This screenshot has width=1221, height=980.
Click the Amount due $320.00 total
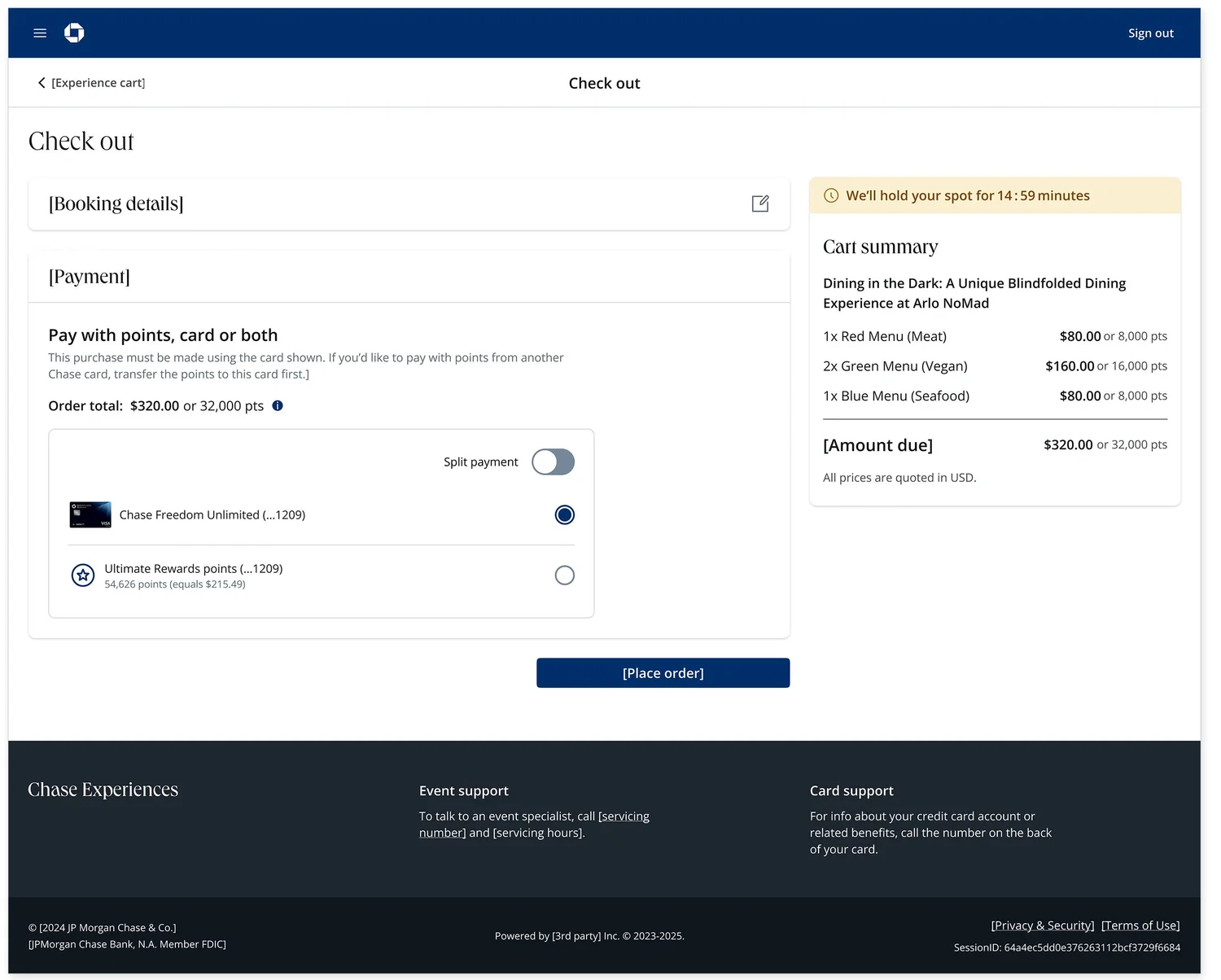click(x=1068, y=445)
